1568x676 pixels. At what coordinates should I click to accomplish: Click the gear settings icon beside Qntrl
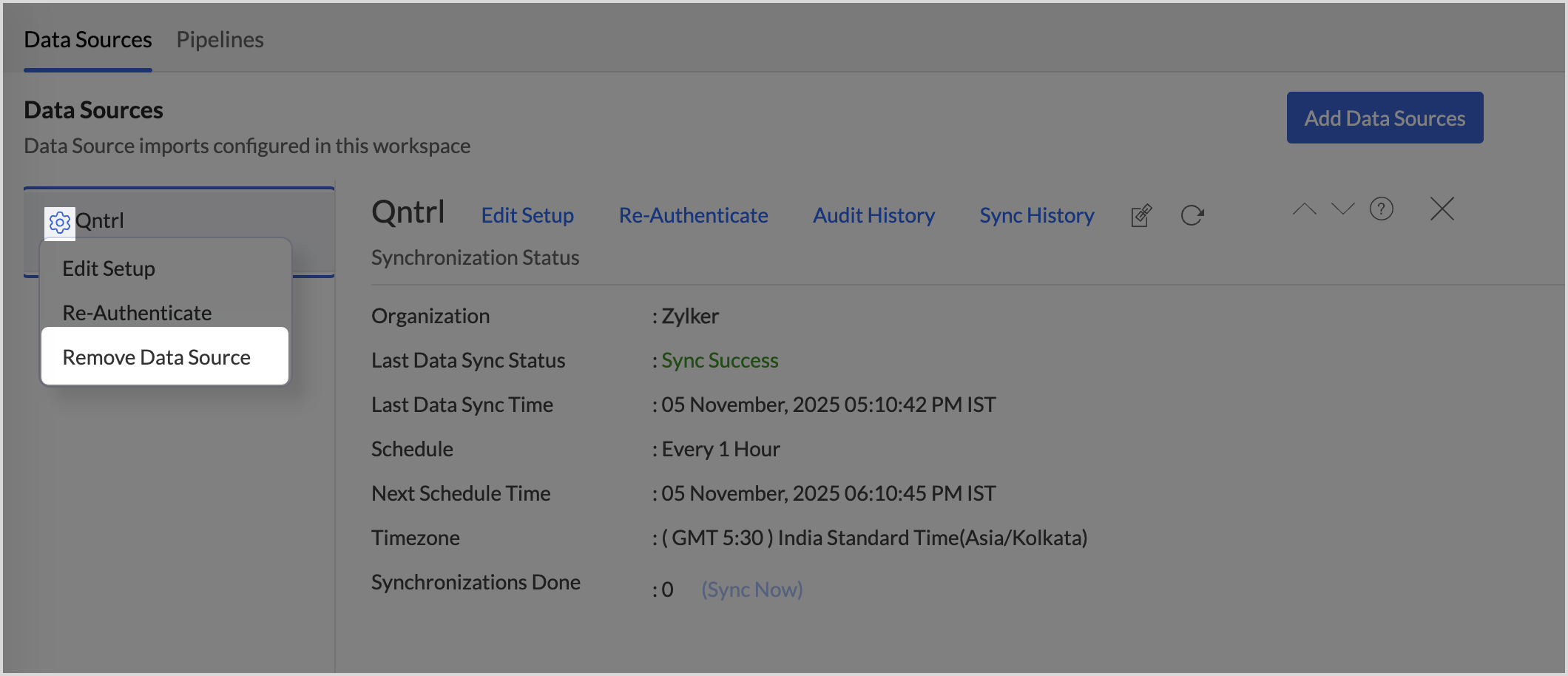[60, 222]
